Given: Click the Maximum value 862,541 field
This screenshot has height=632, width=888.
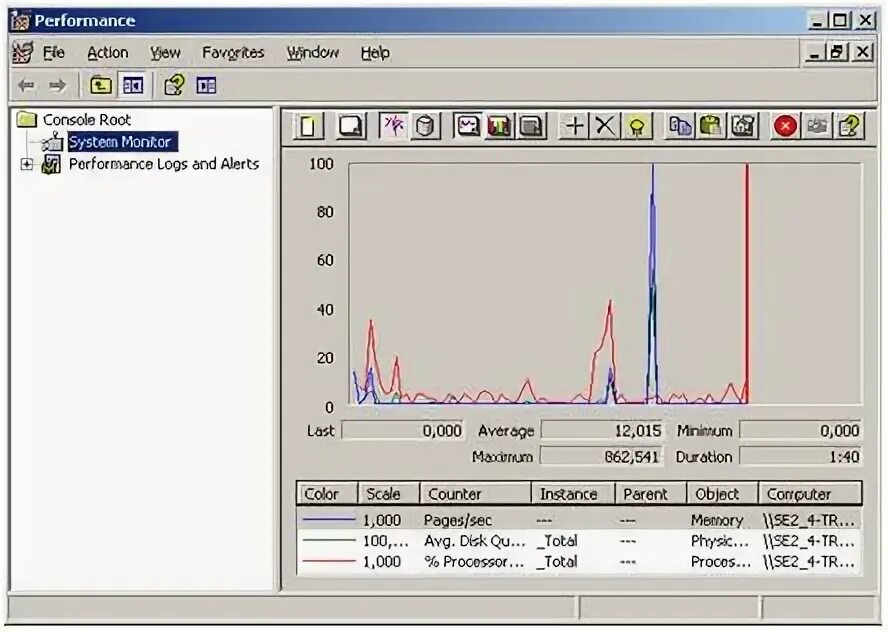Looking at the screenshot, I should click(600, 456).
